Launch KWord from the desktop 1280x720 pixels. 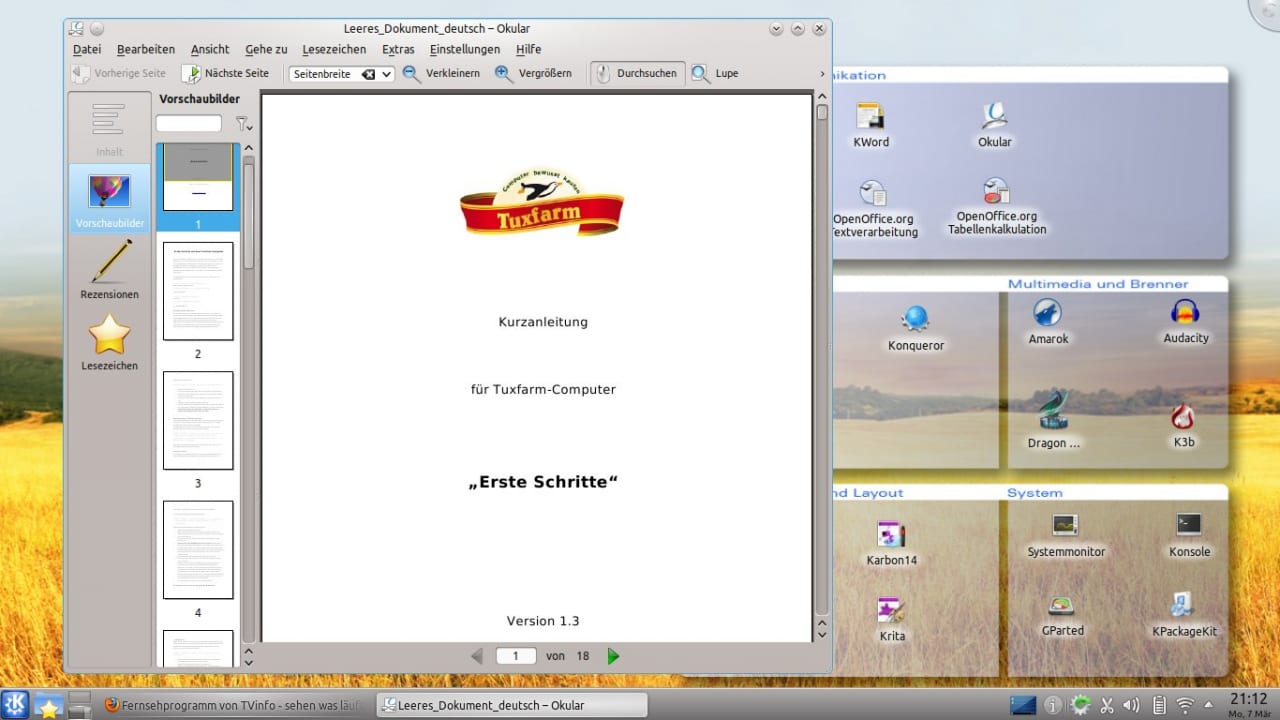[871, 125]
